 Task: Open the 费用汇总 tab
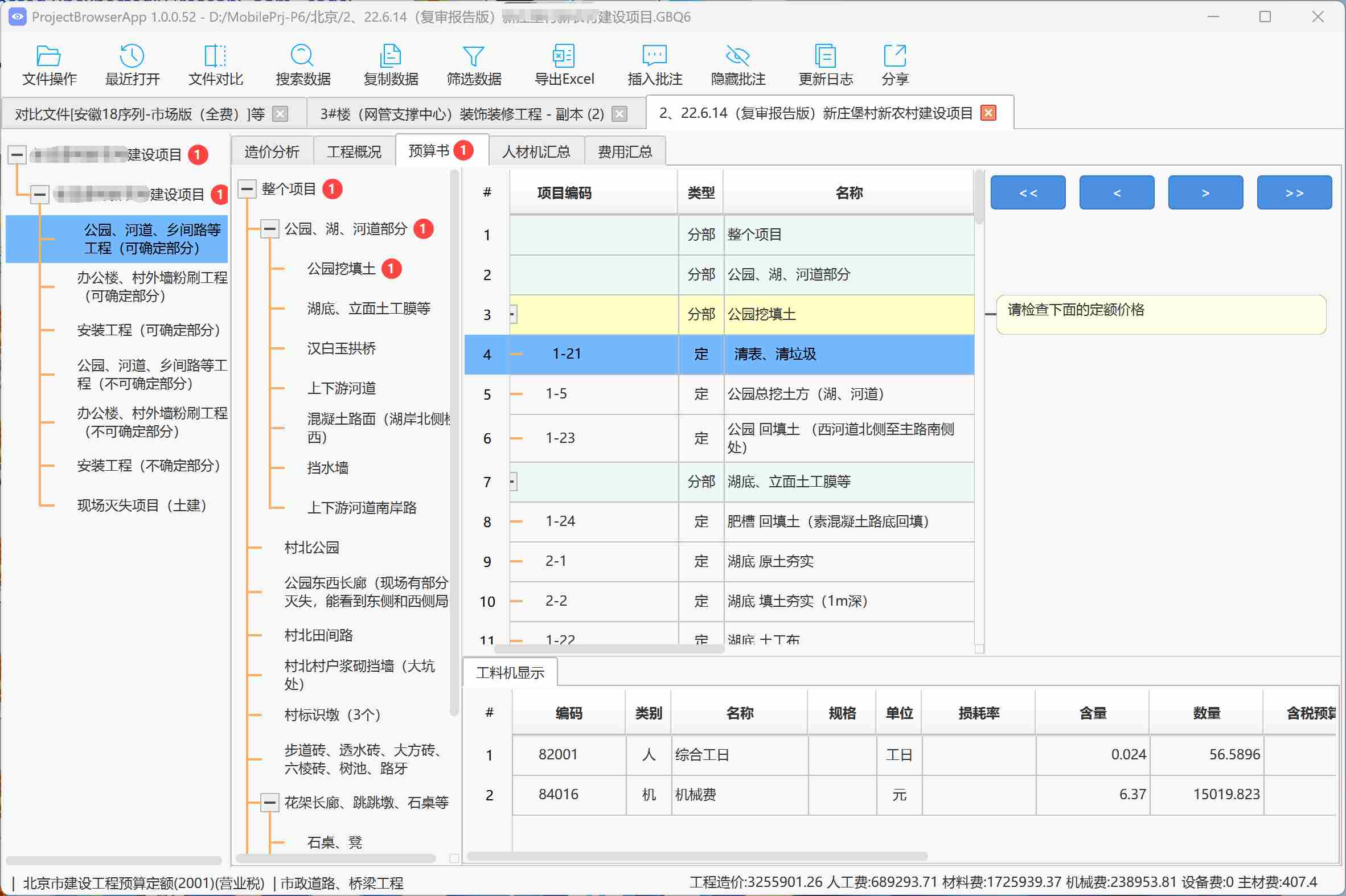pyautogui.click(x=625, y=151)
